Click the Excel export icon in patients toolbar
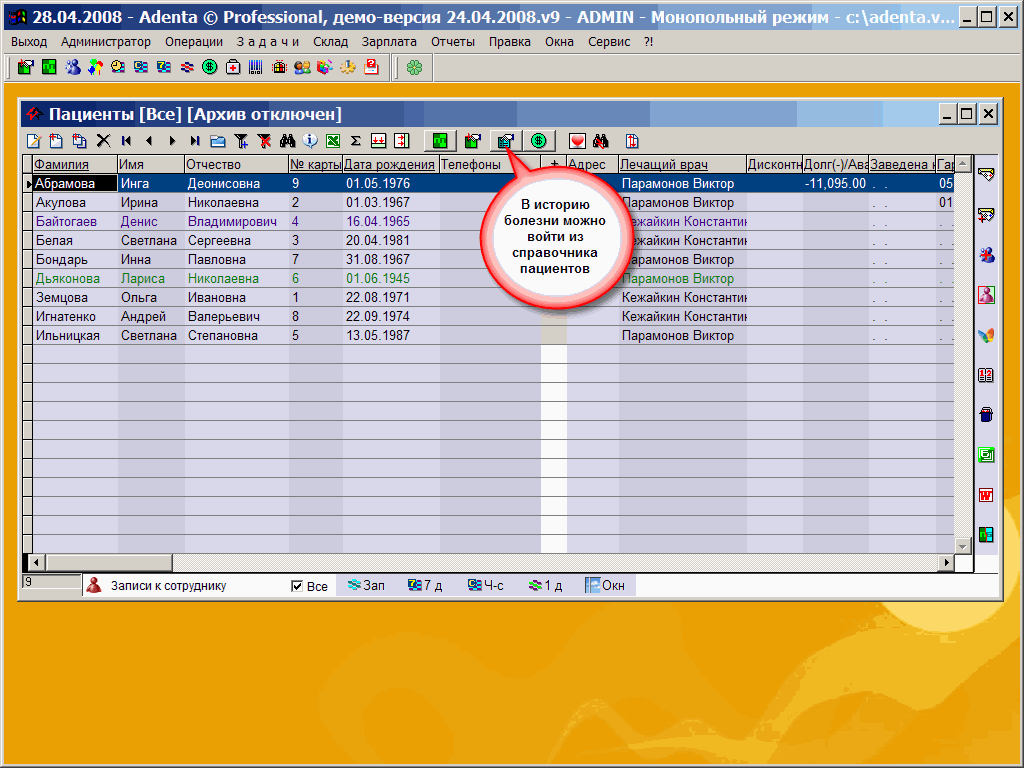 (x=333, y=141)
